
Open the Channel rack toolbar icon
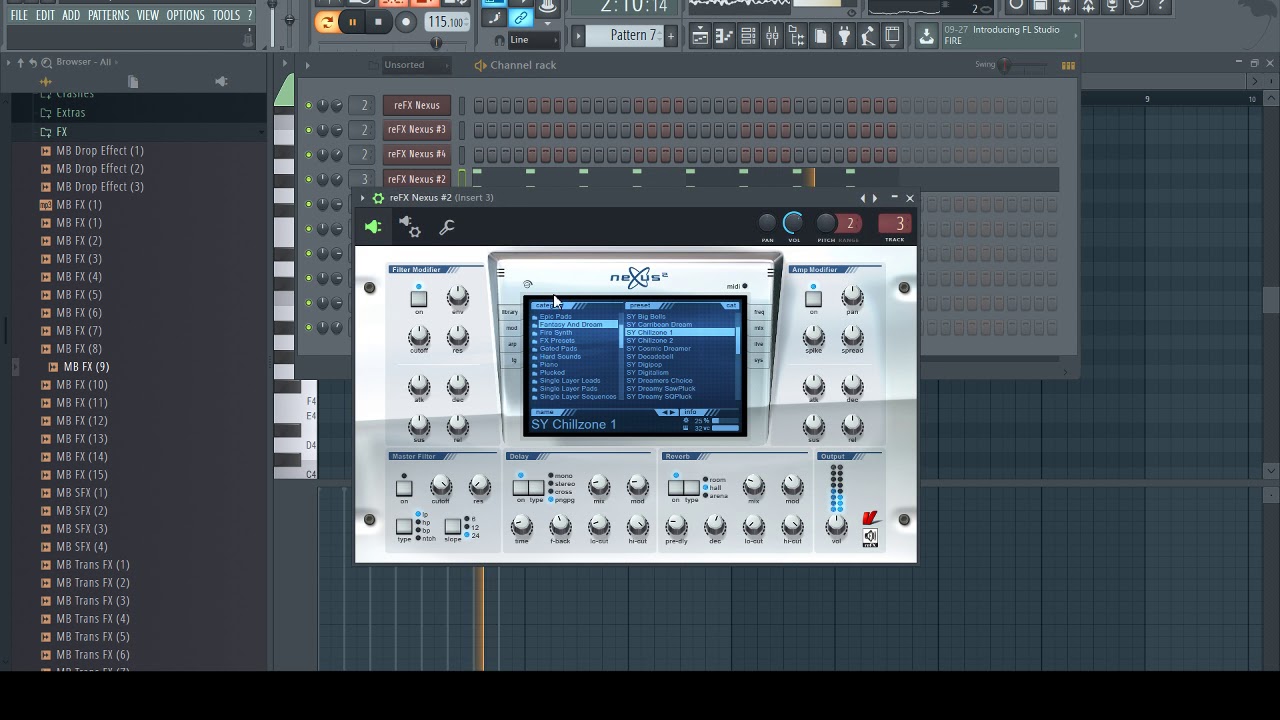point(748,37)
